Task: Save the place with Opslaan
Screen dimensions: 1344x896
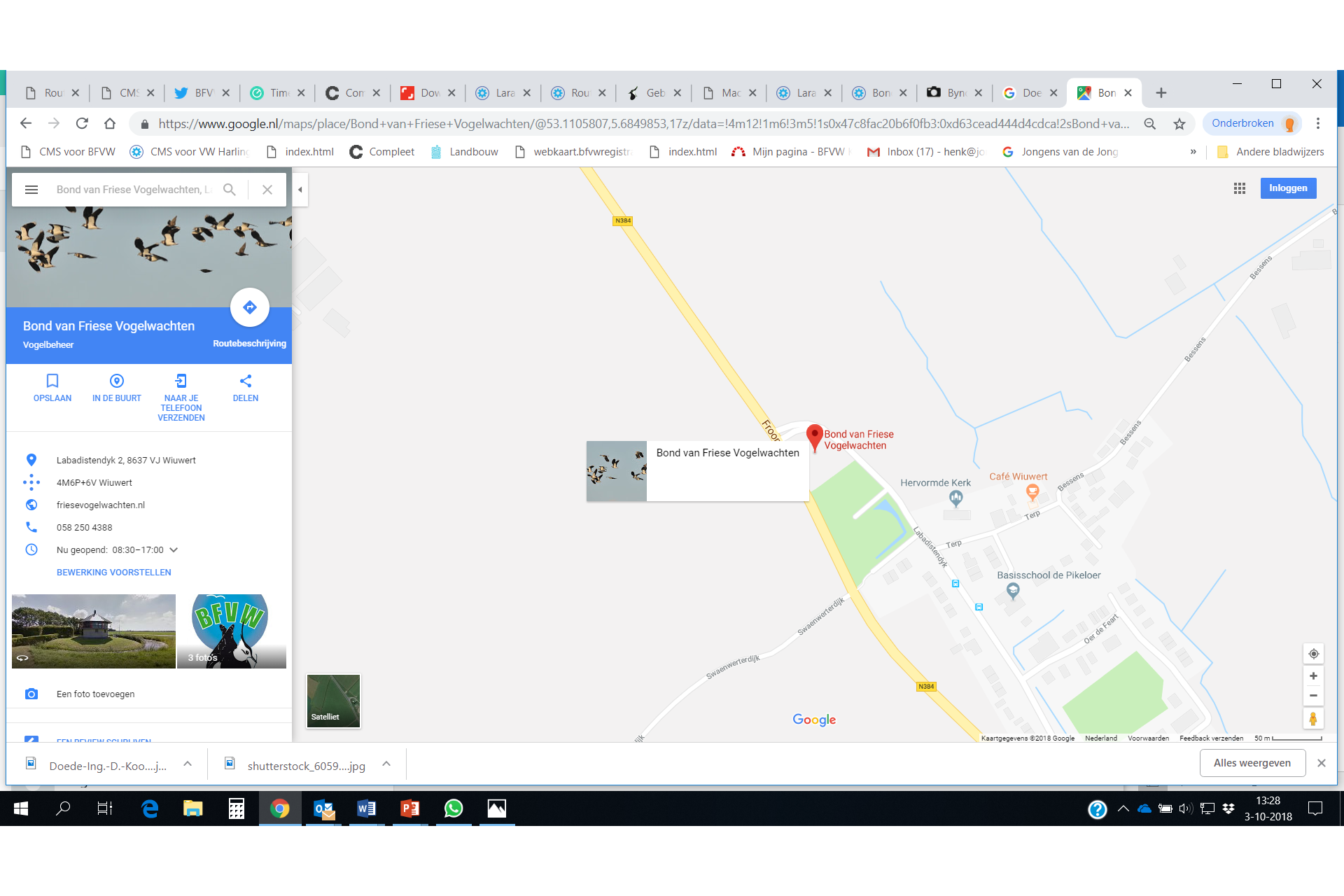Action: click(52, 388)
